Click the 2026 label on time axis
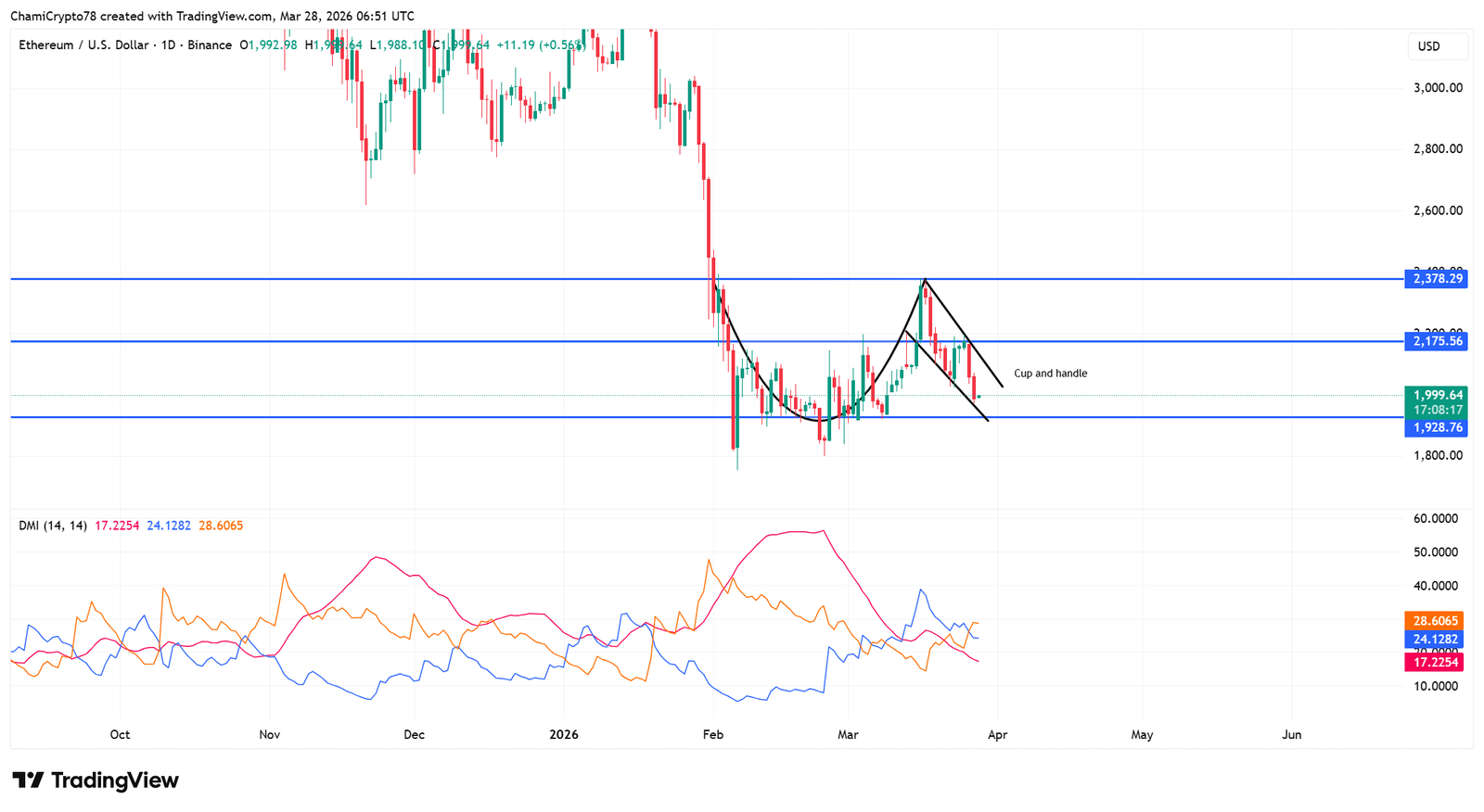This screenshot has height=812, width=1484. click(563, 735)
